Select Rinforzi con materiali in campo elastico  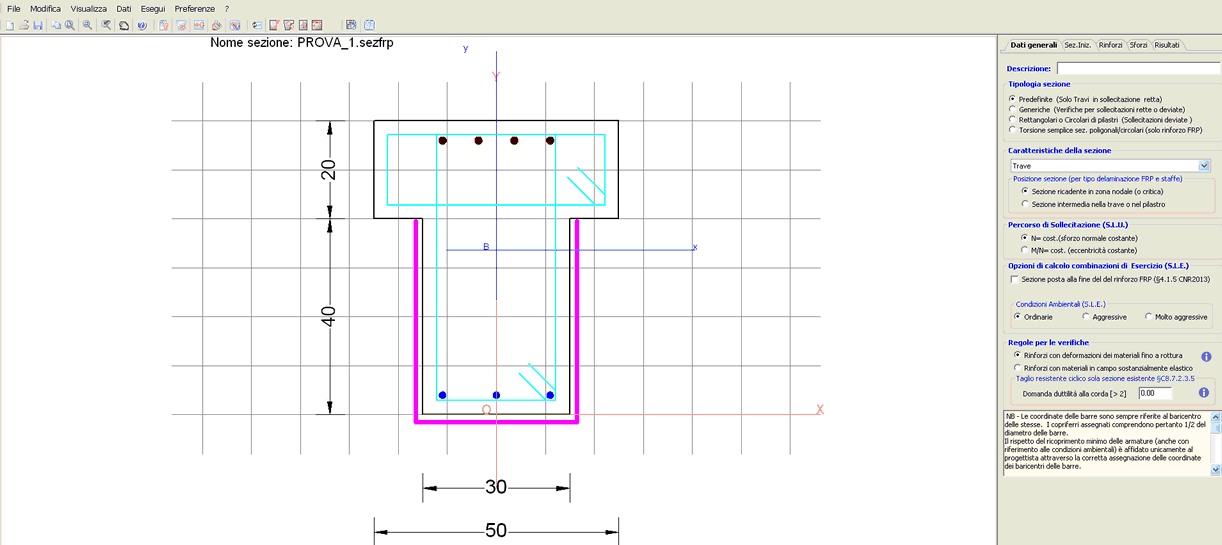[x=1017, y=367]
